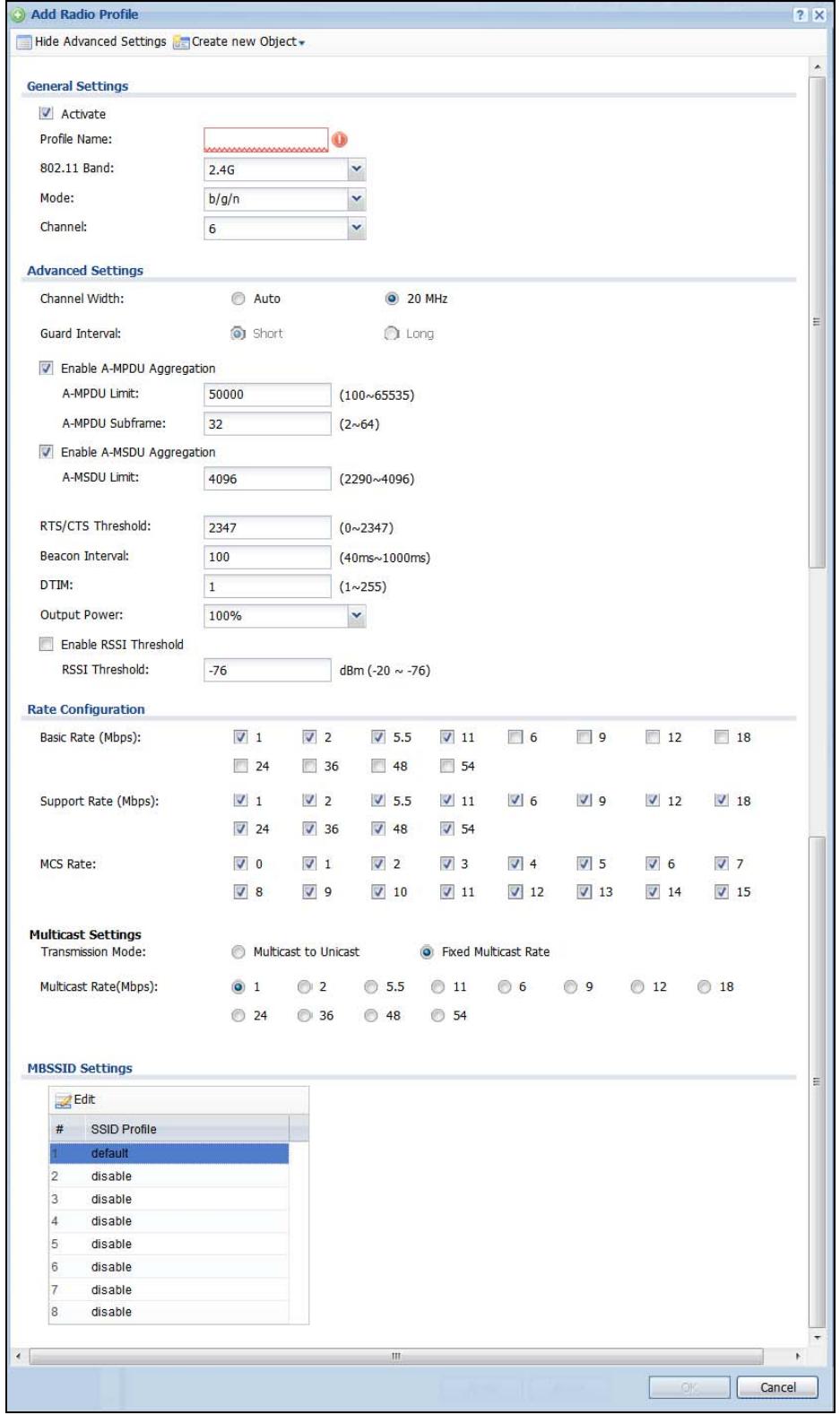
Task: Uncheck MCS Rate 8
Action: pos(240,891)
